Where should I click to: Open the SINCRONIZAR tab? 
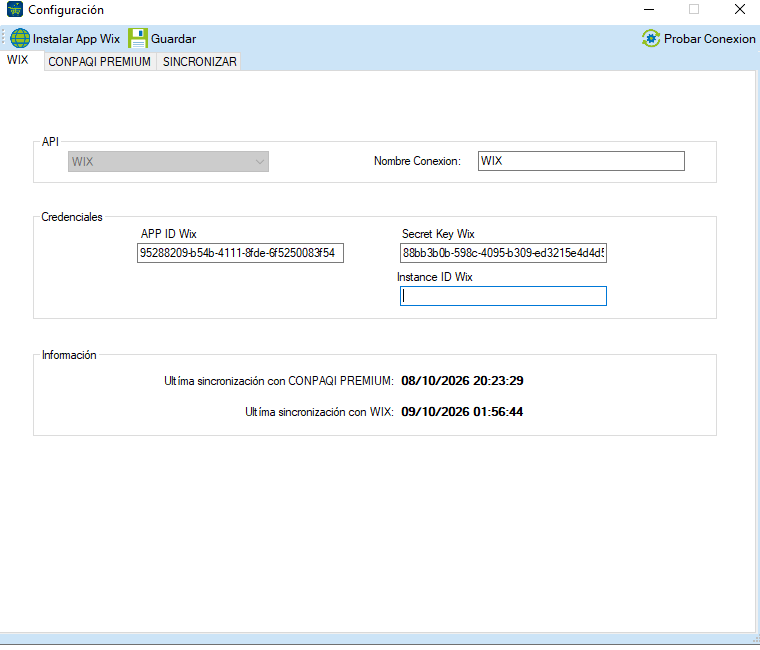pyautogui.click(x=200, y=62)
